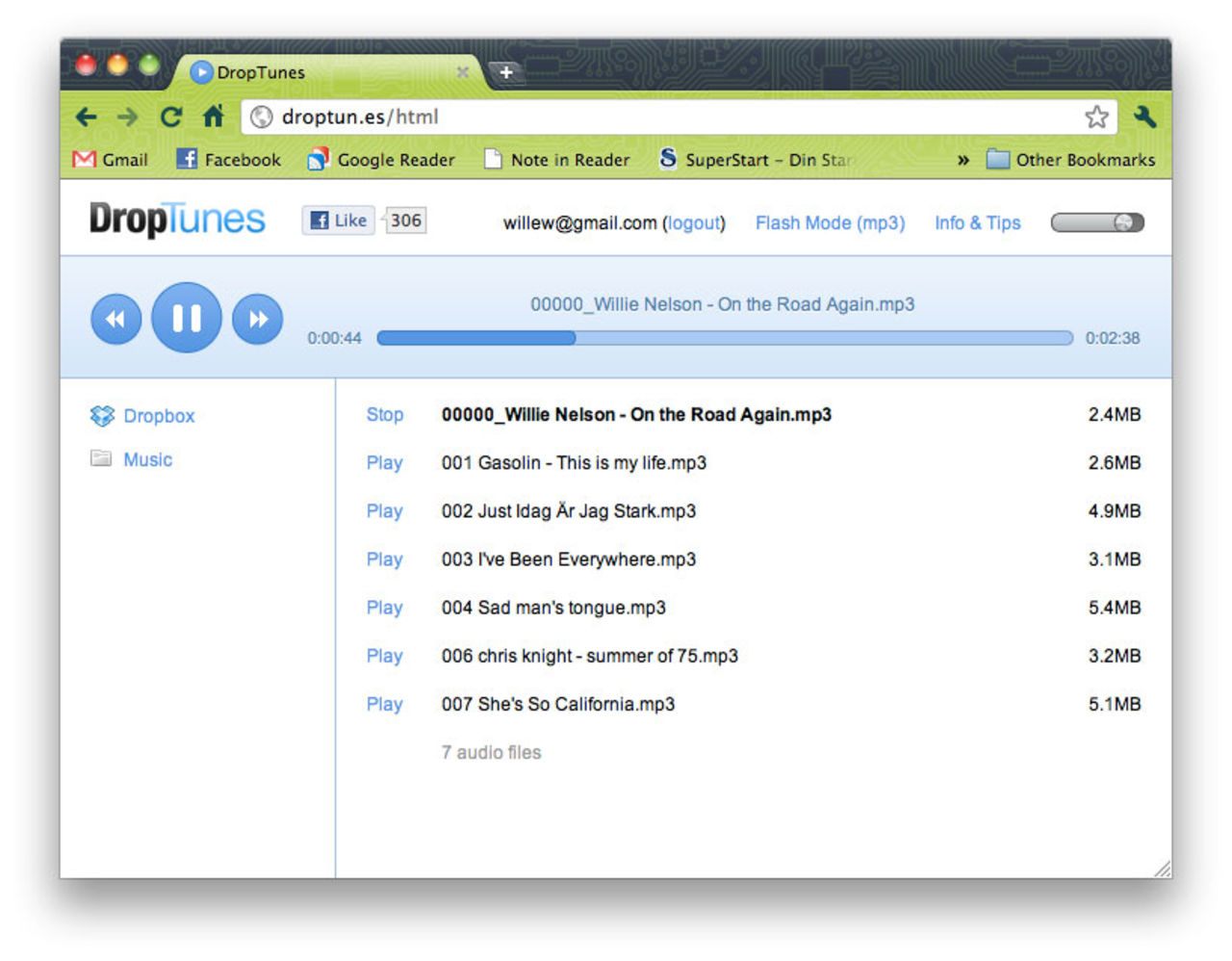The width and height of the screenshot is (1232, 961).
Task: Open the hidden bookmarks chevron
Action: tap(963, 161)
